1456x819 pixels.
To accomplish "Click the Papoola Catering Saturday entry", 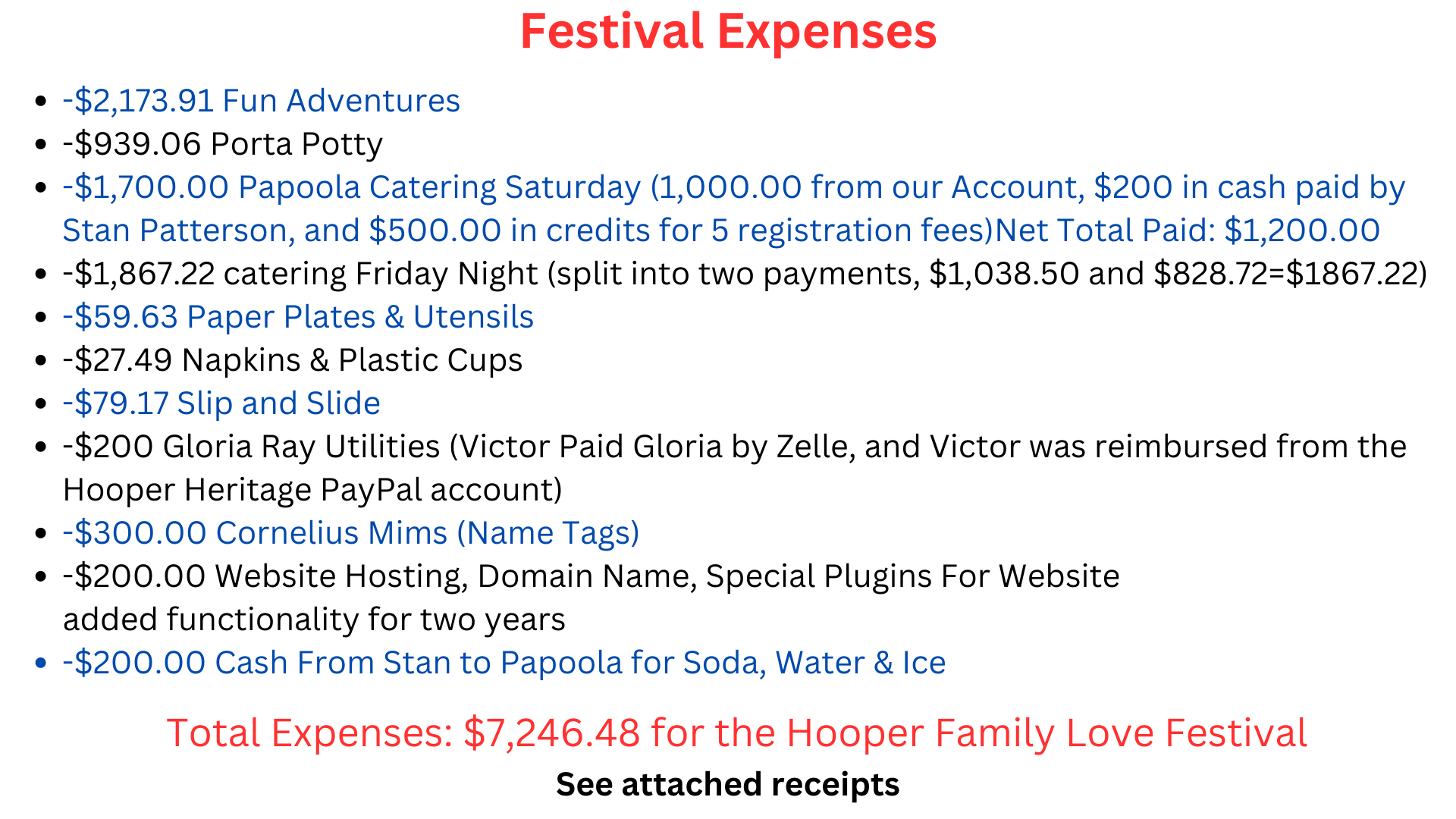I will coord(439,187).
